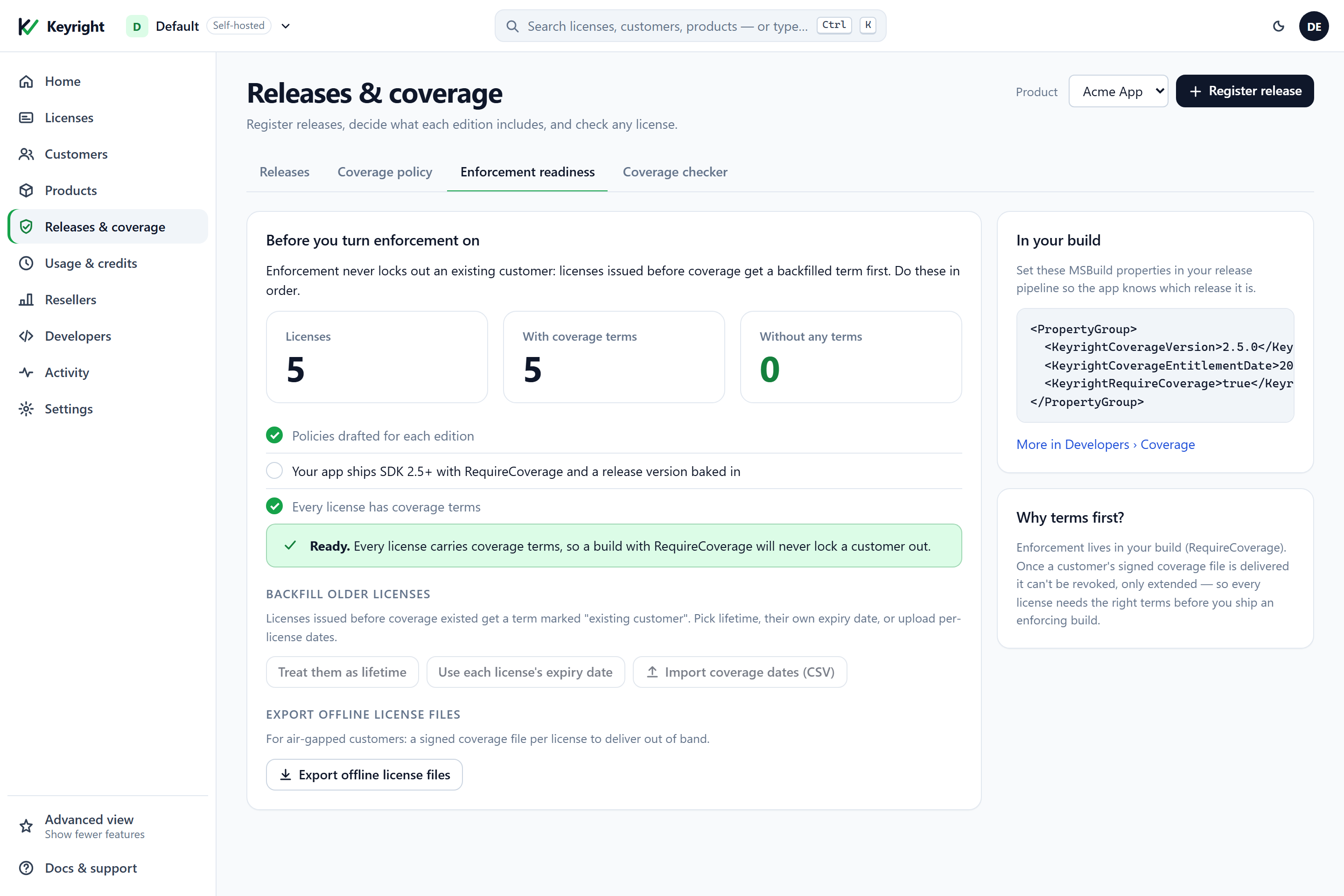The width and height of the screenshot is (1344, 896).
Task: Click the green D workspace badge
Action: point(137,26)
